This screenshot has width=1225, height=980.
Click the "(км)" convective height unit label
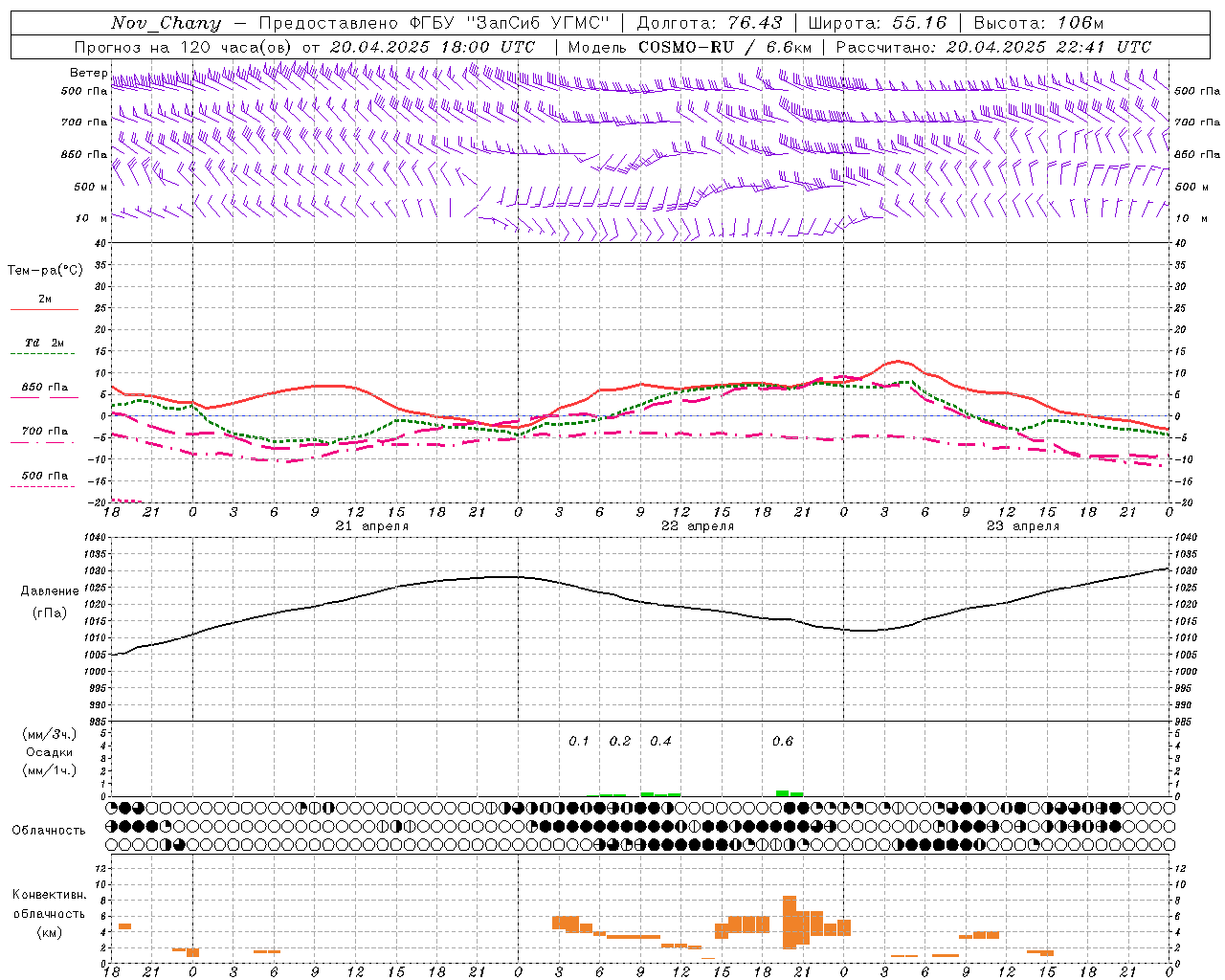49,932
